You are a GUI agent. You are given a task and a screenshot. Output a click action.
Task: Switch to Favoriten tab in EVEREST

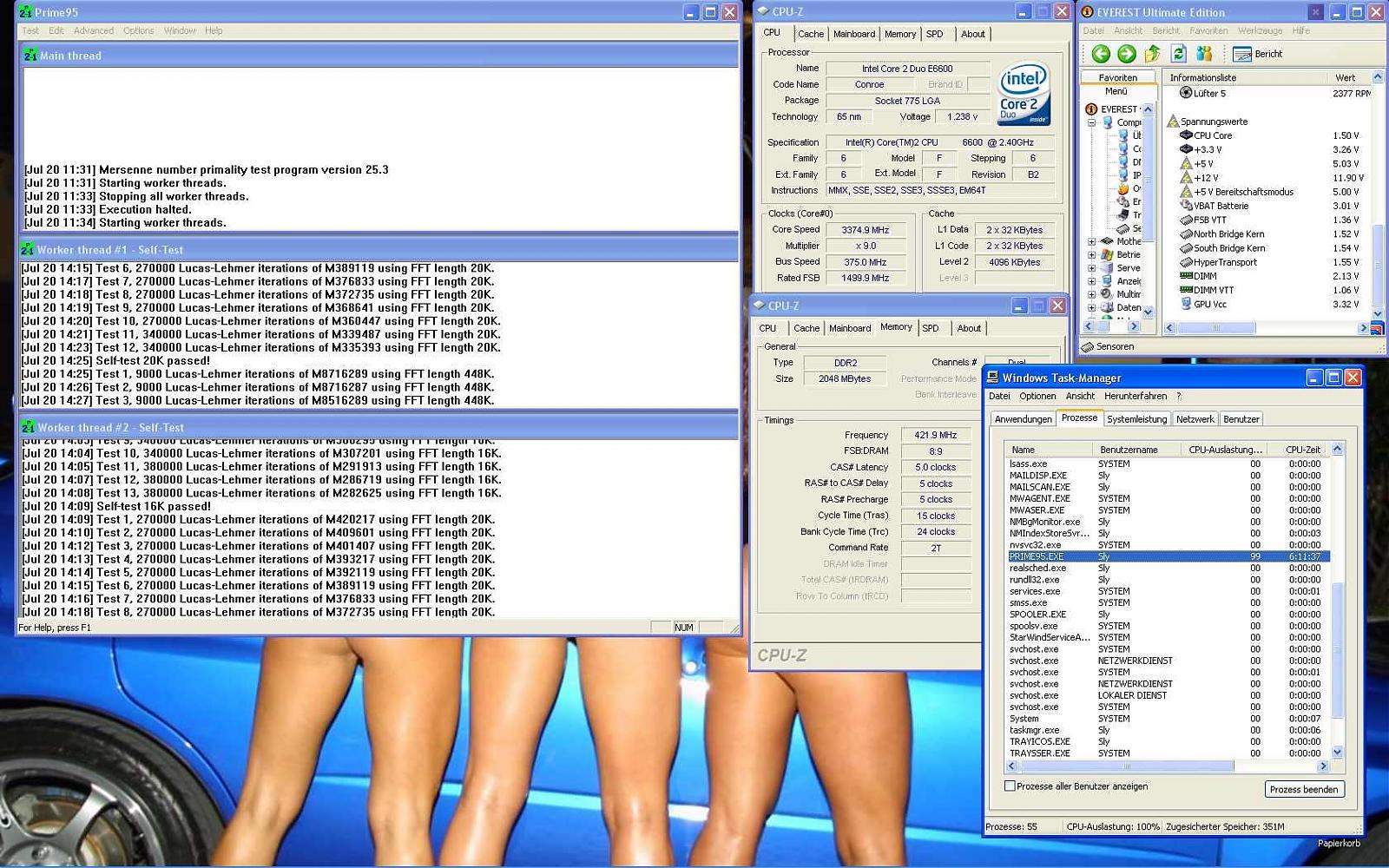(1118, 77)
